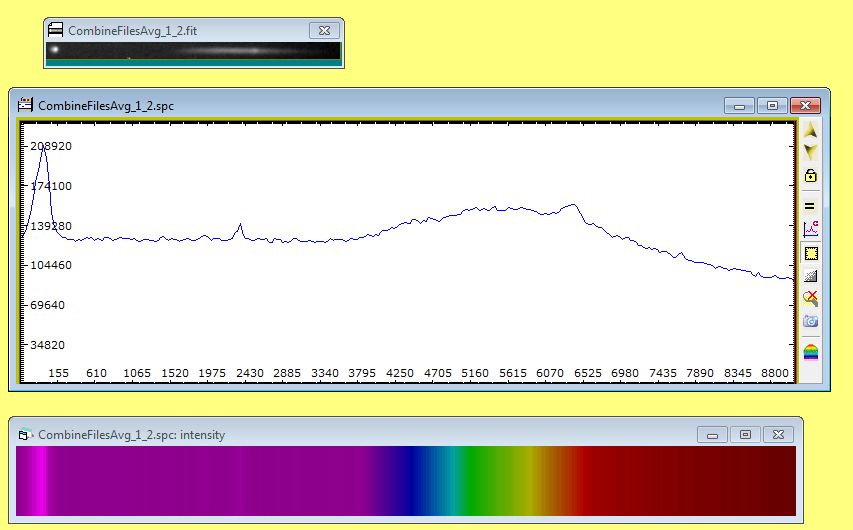
Task: Select the CombineFilesAvg_1_2.spc: intensity title bar
Action: tap(350, 435)
